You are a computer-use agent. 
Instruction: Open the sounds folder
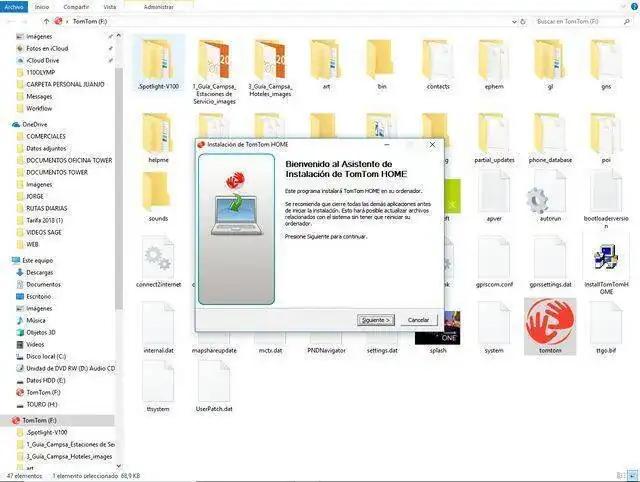click(158, 192)
